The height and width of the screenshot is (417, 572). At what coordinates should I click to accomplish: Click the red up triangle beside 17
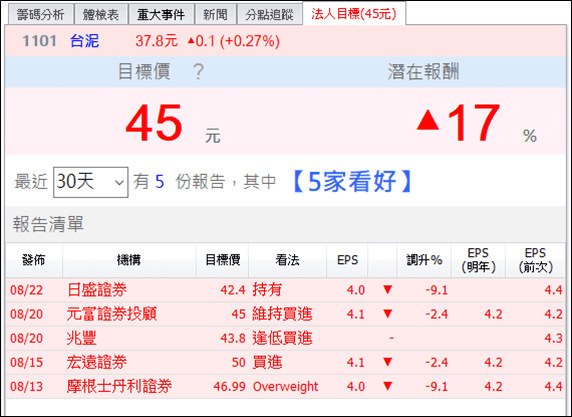[x=428, y=120]
